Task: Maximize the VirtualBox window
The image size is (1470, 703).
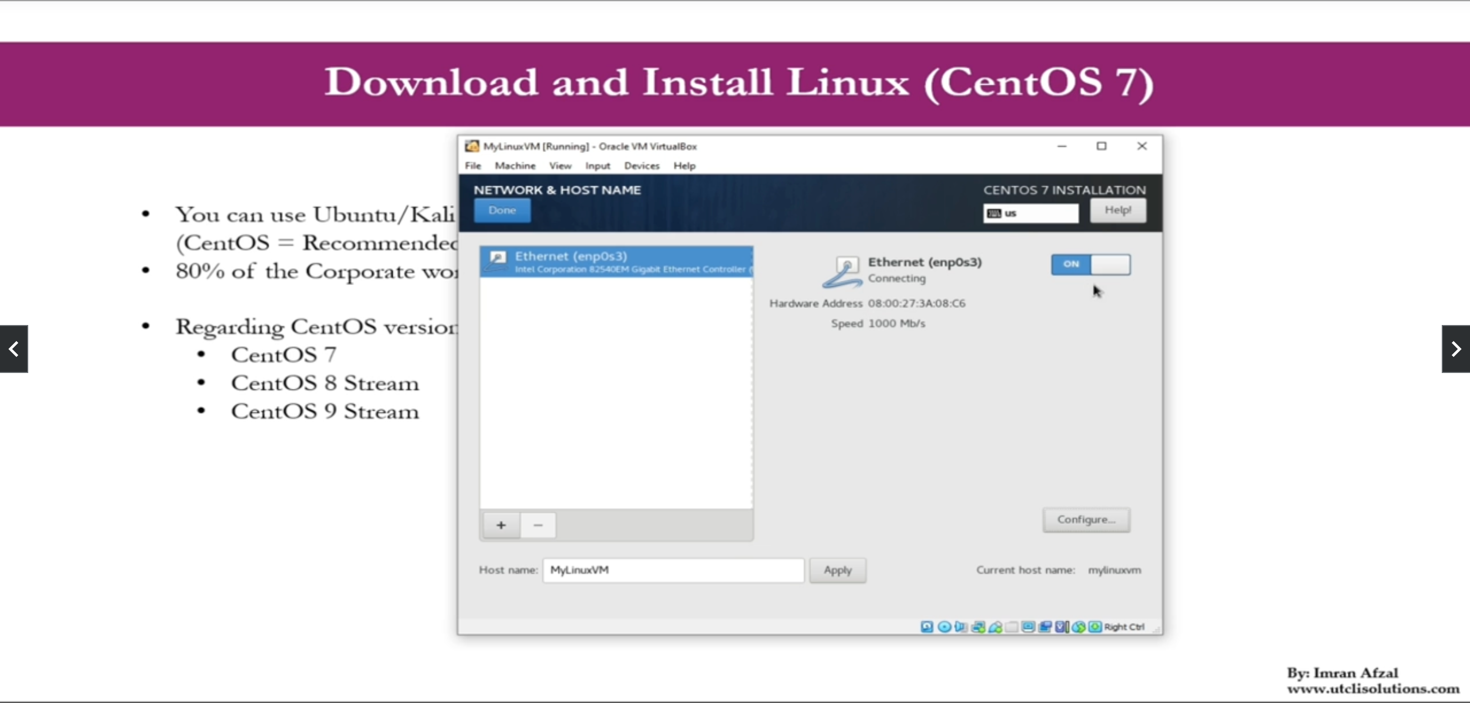Action: pos(1102,146)
